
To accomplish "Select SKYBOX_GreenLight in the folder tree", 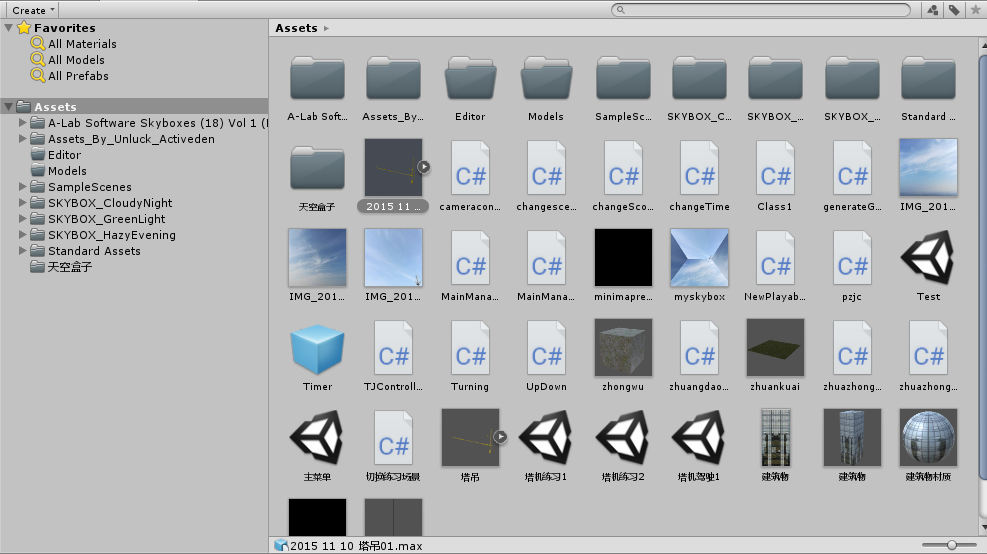I will [106, 219].
